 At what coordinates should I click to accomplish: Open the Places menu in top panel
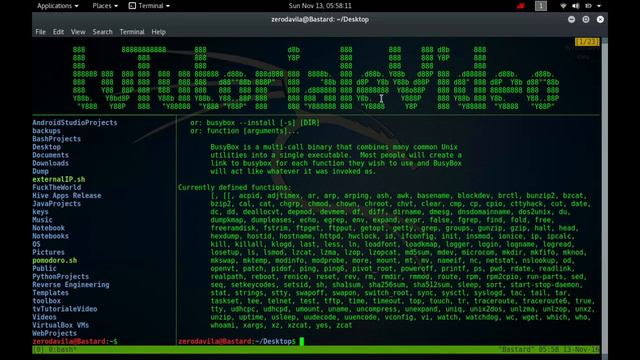click(105, 6)
